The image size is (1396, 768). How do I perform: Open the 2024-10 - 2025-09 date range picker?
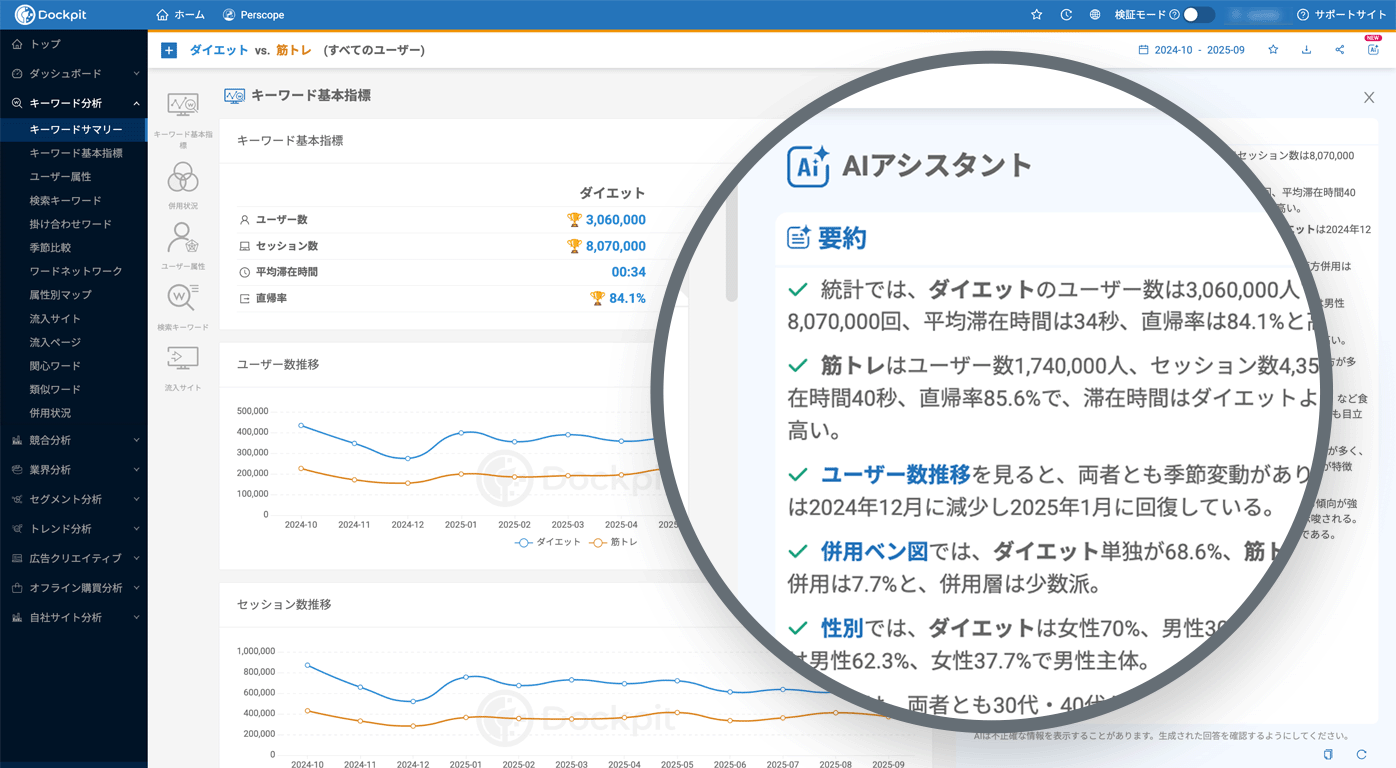click(1191, 50)
